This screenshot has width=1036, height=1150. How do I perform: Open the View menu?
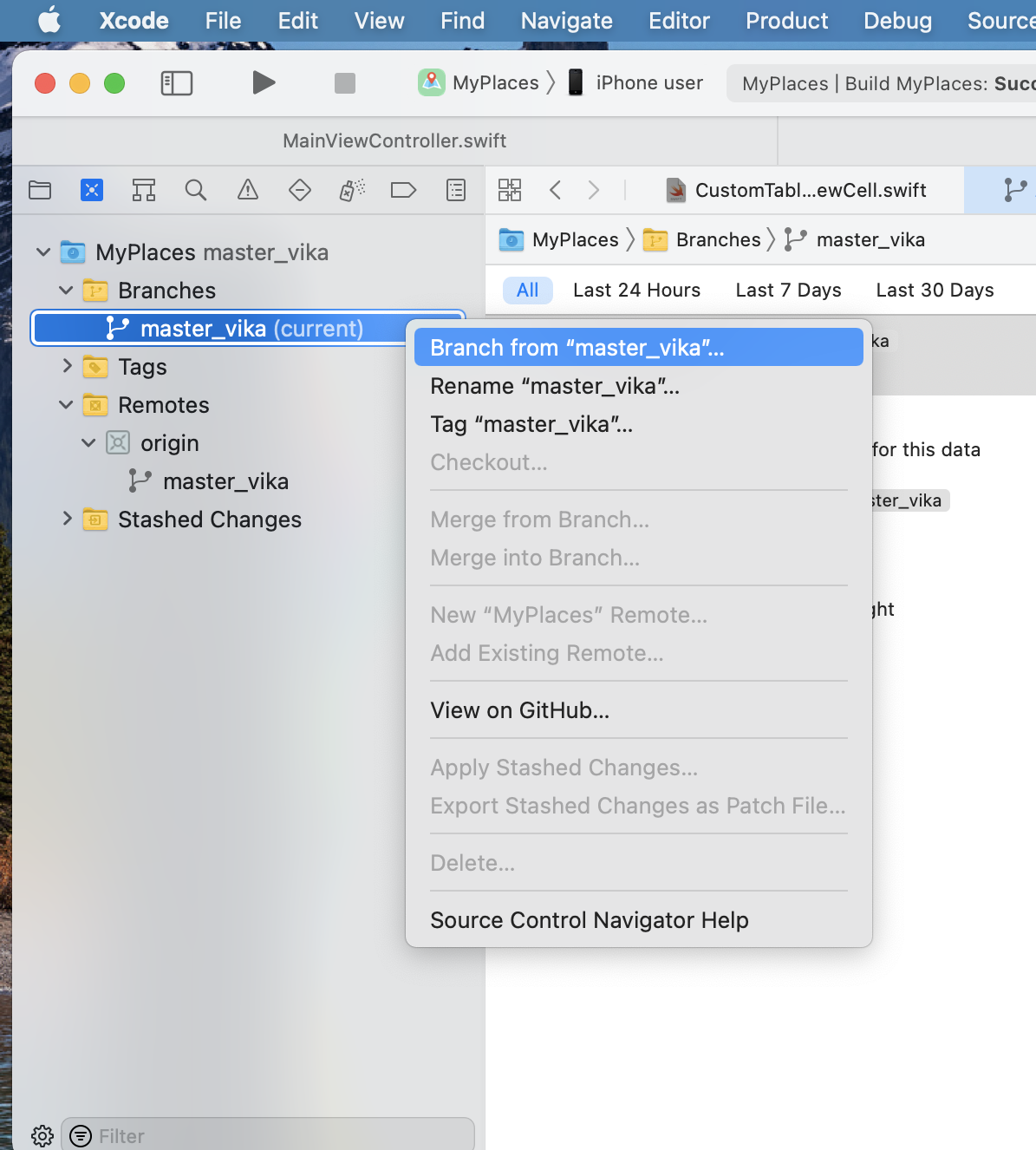click(379, 21)
